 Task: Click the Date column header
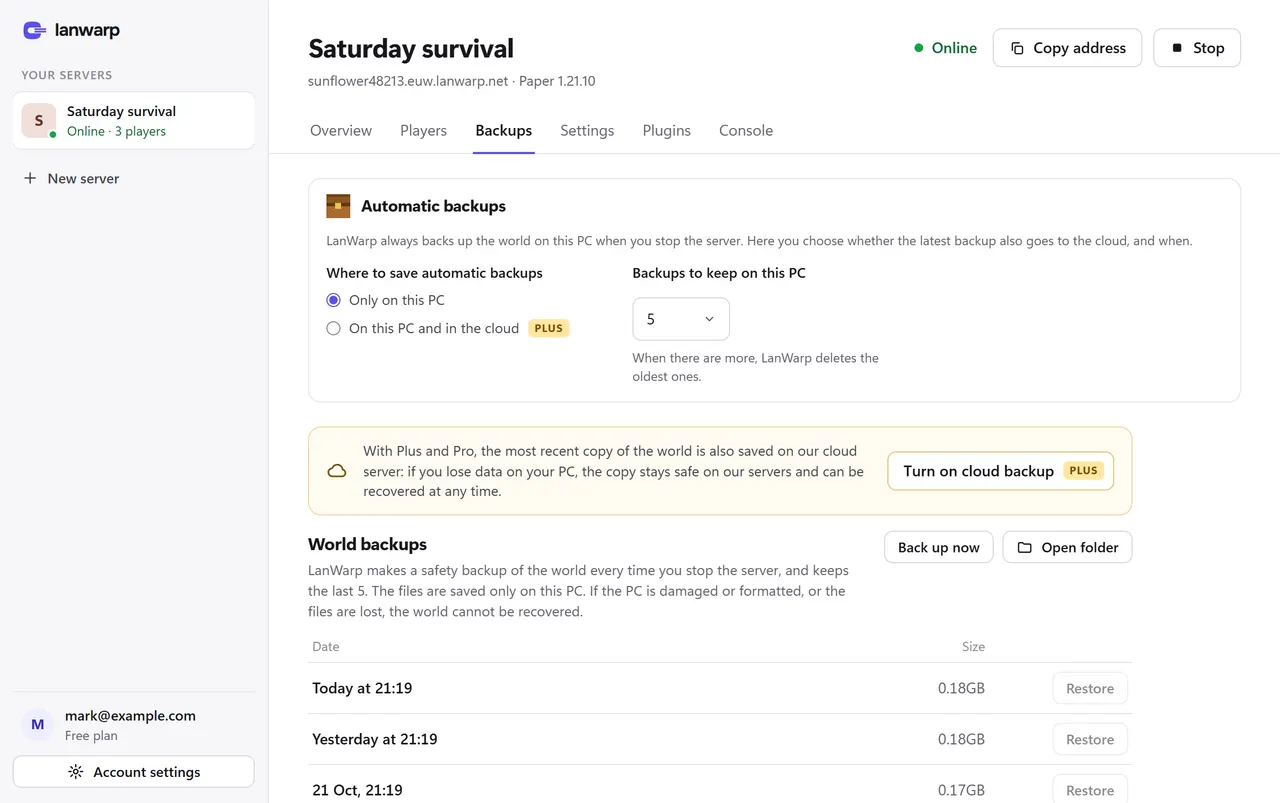[326, 647]
